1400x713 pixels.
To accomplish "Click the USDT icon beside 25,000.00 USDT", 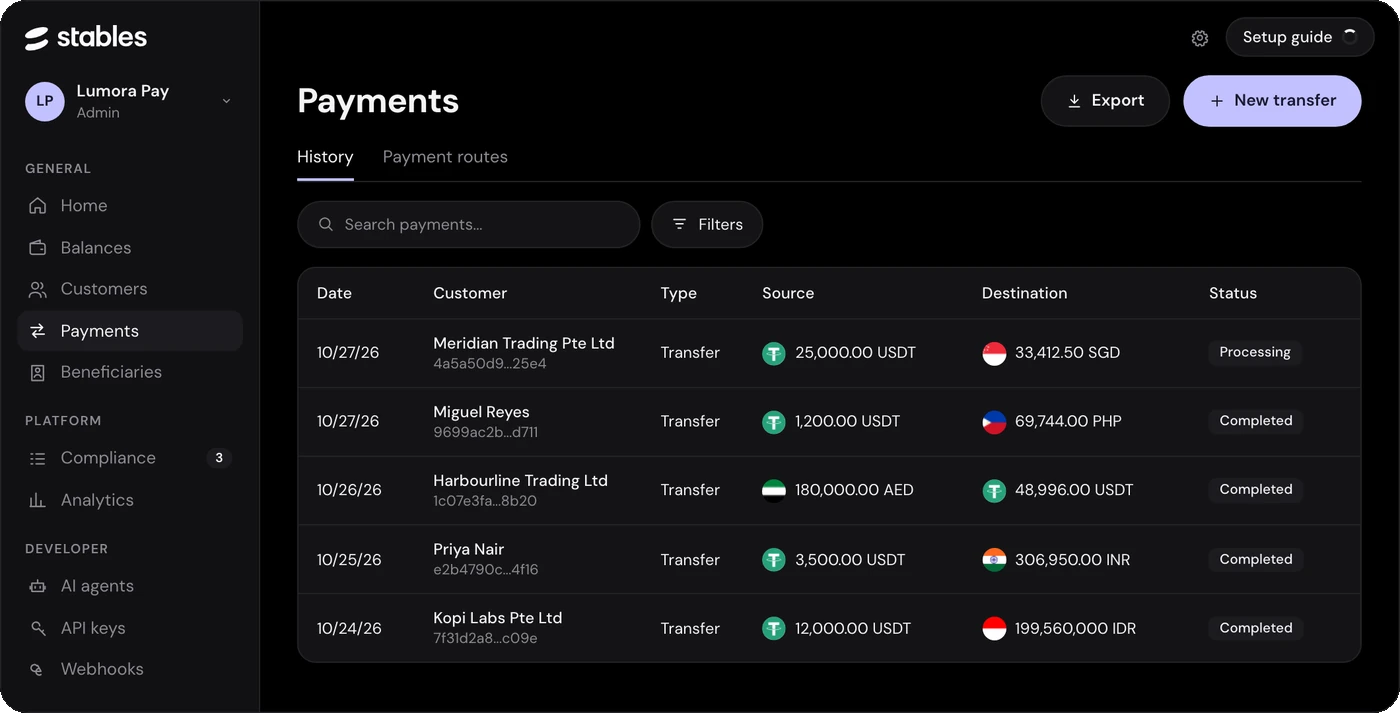I will coord(774,353).
